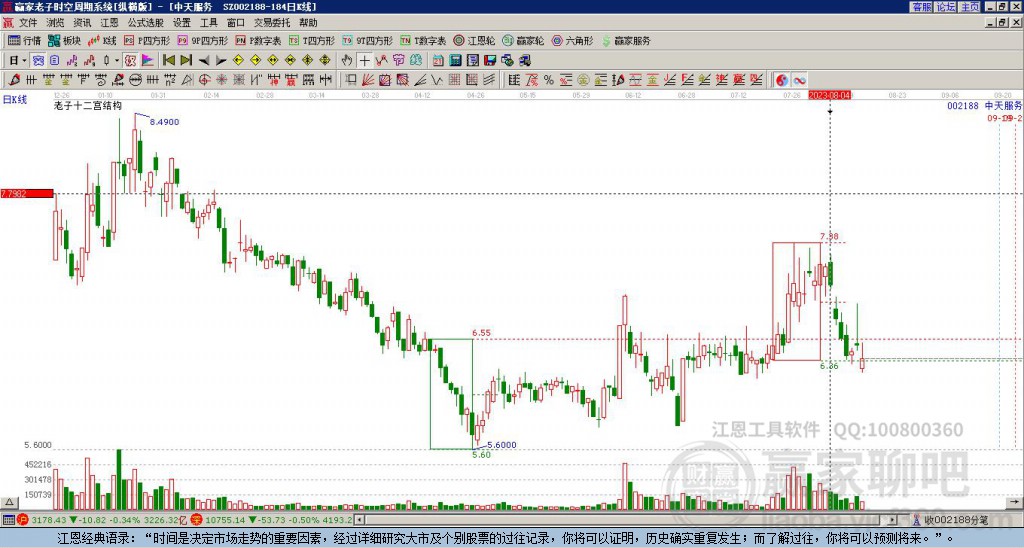1024x548 pixels.
Task: Click the gold coin 金 icon
Action: pos(583,80)
